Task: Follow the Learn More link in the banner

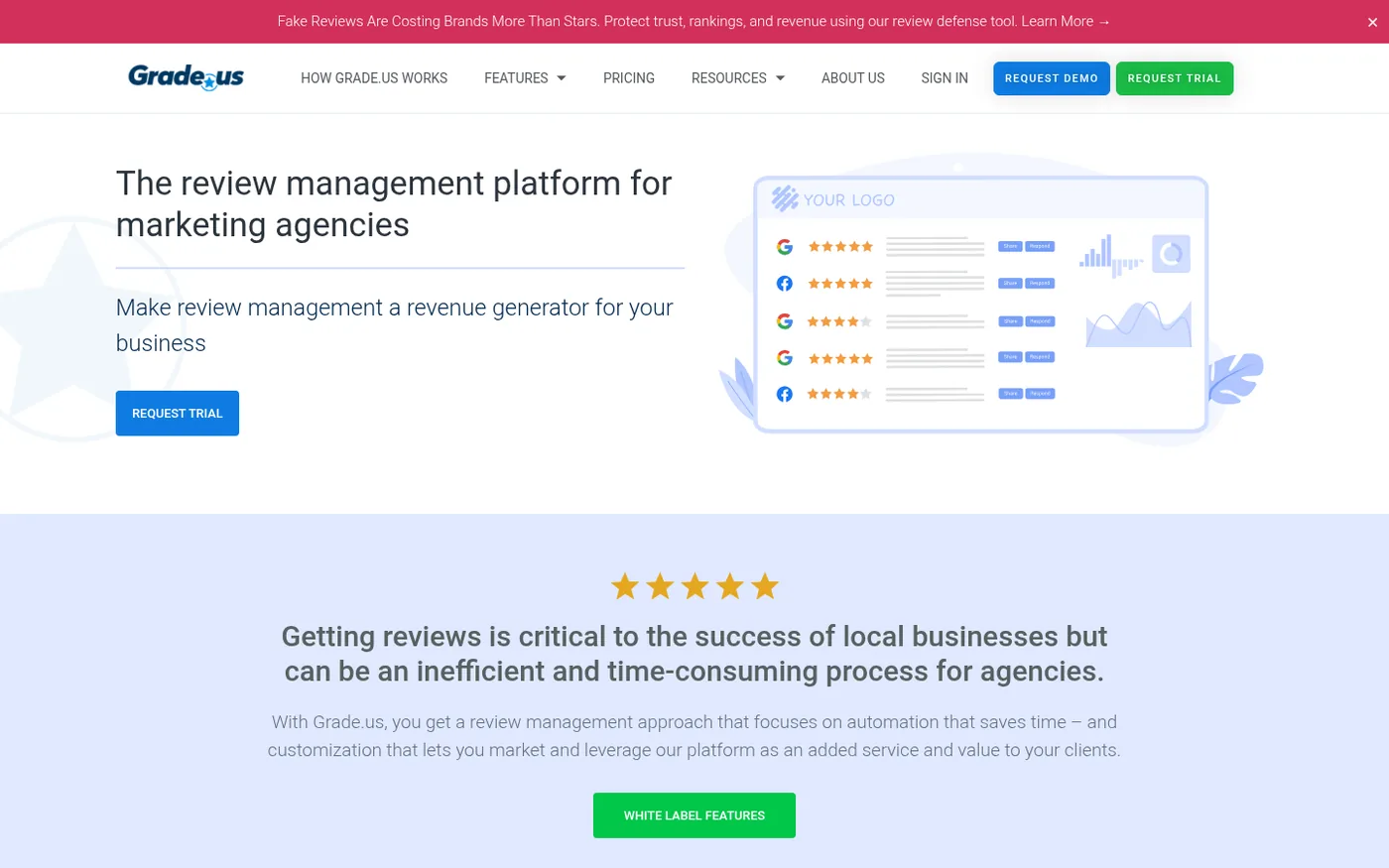Action: pyautogui.click(x=1066, y=21)
